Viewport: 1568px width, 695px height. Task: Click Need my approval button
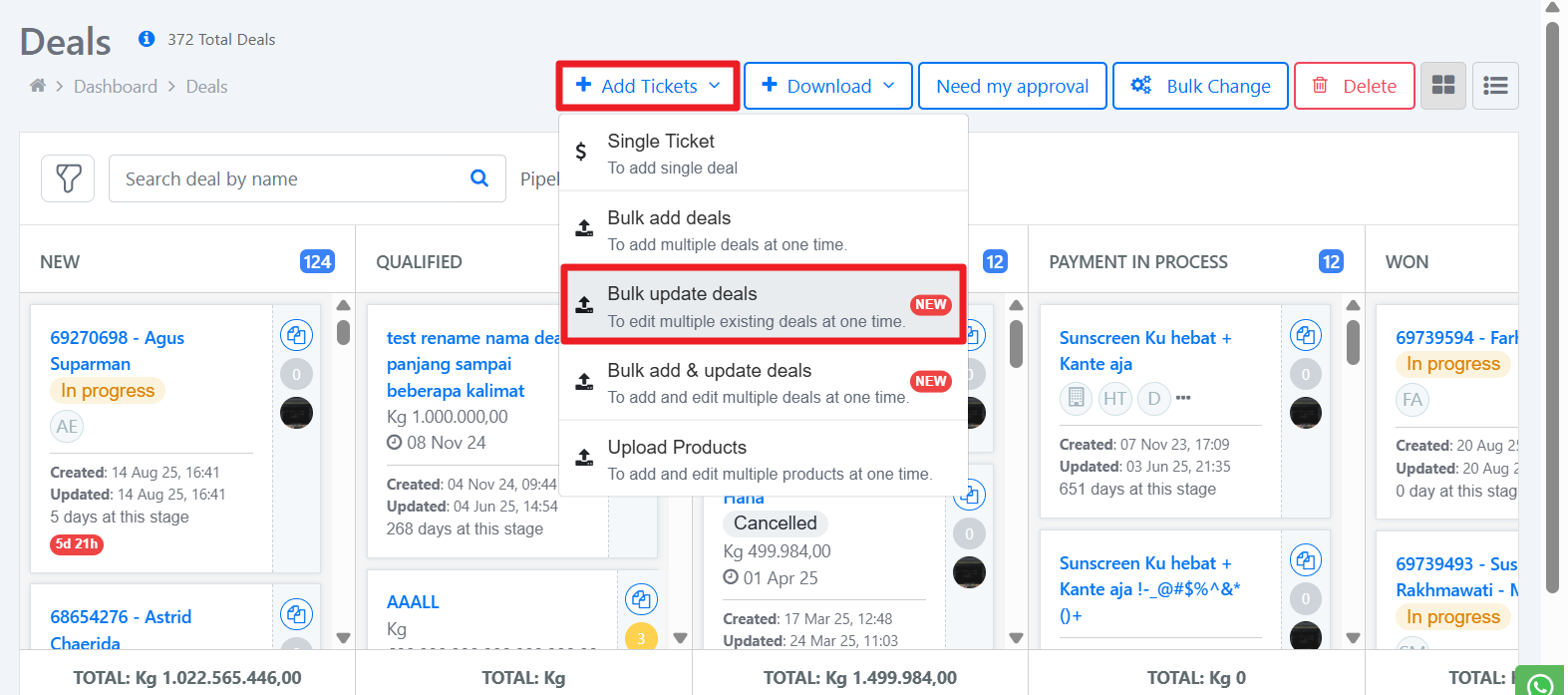click(1012, 86)
